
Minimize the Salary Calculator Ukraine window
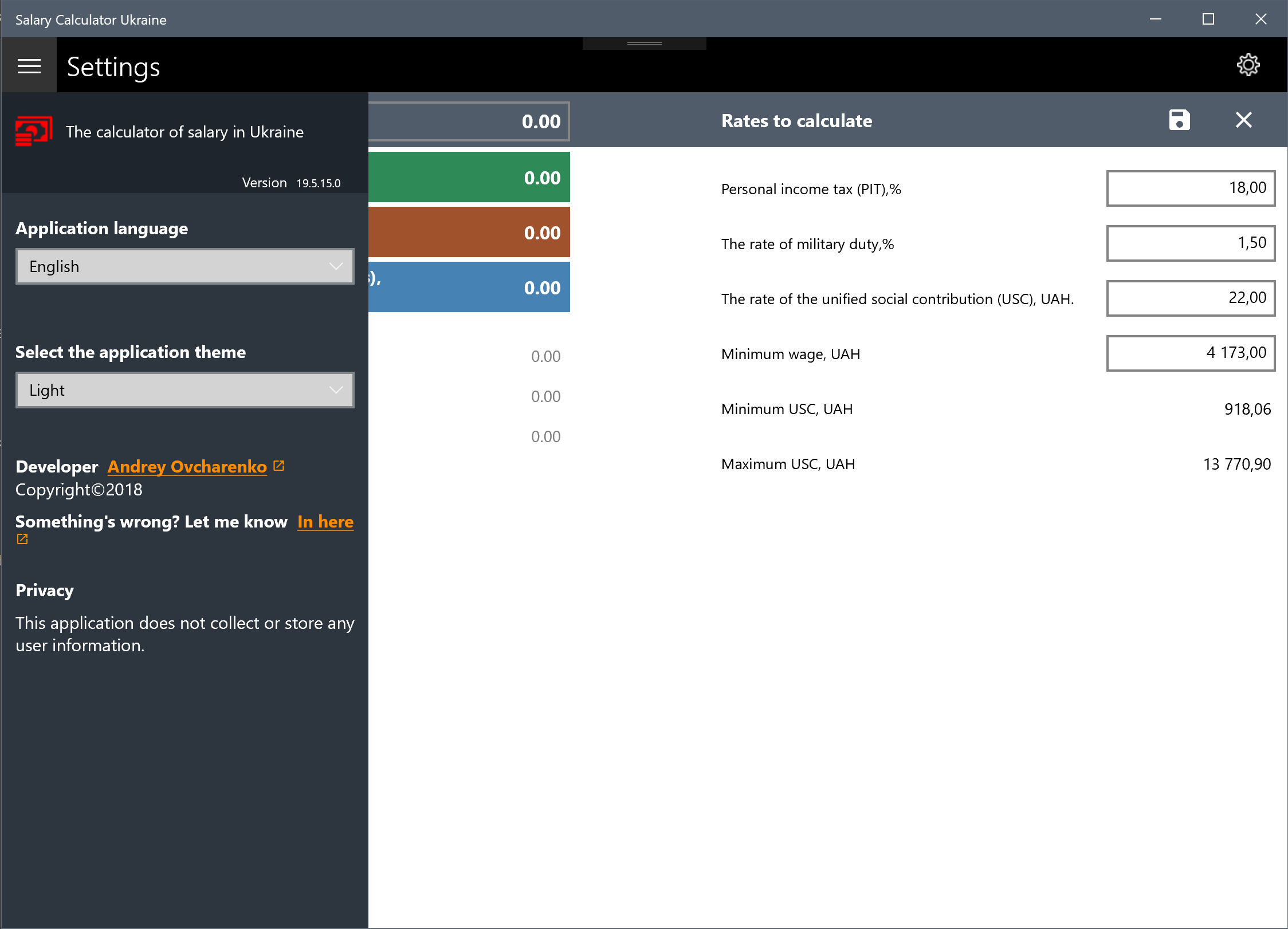(1155, 19)
